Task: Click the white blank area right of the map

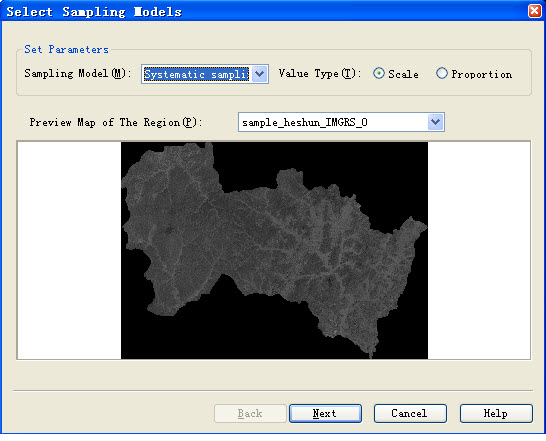Action: tap(479, 250)
